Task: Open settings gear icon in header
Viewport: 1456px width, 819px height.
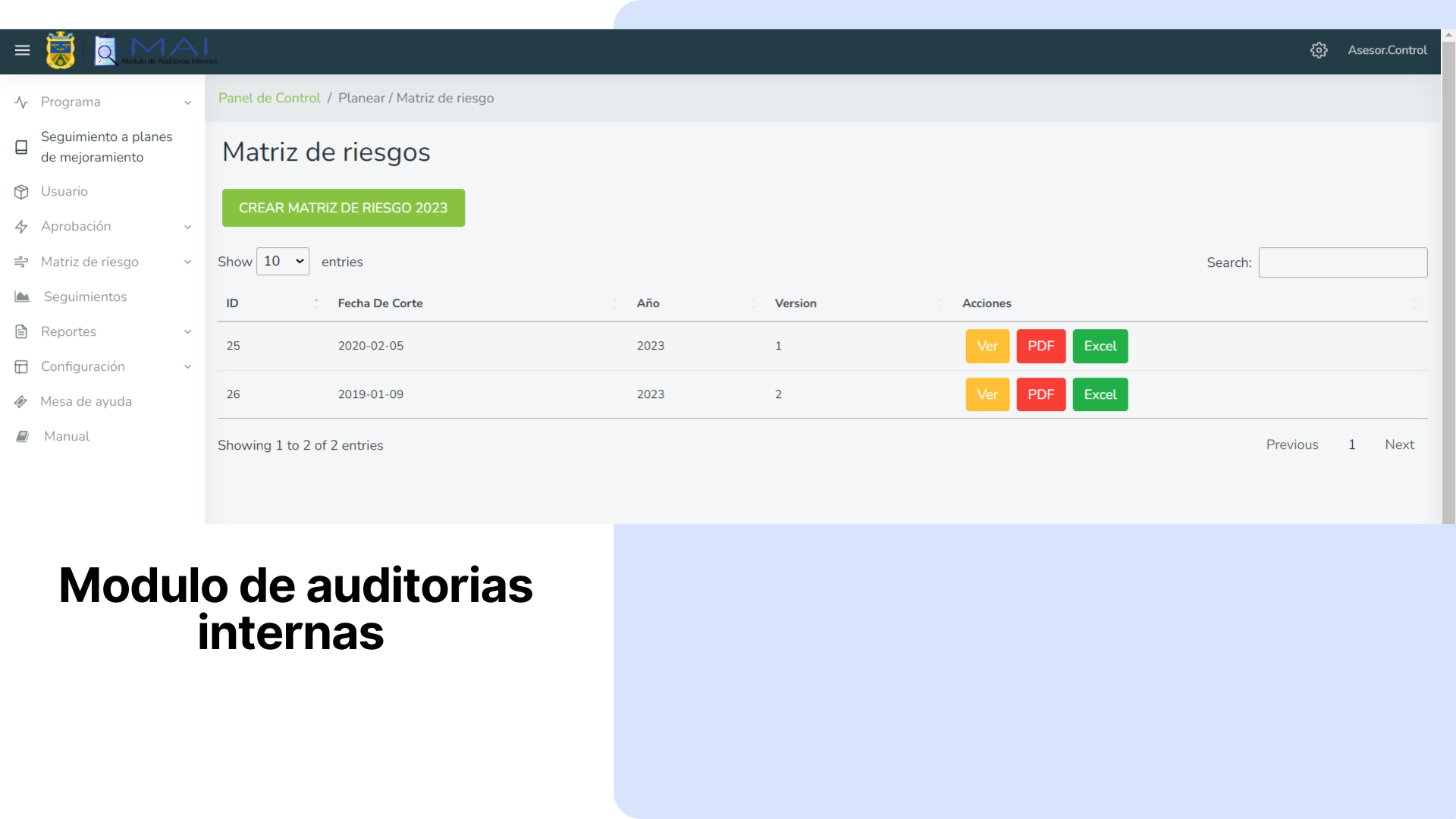Action: [1319, 50]
